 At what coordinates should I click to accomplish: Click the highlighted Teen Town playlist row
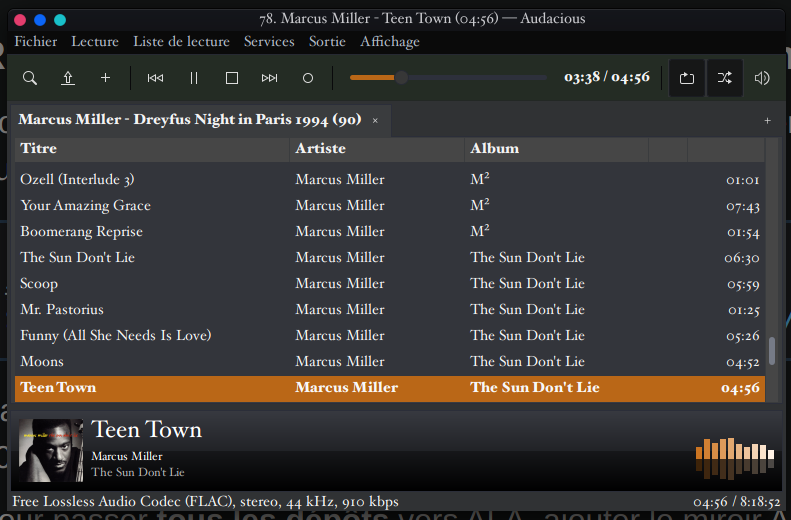point(390,388)
